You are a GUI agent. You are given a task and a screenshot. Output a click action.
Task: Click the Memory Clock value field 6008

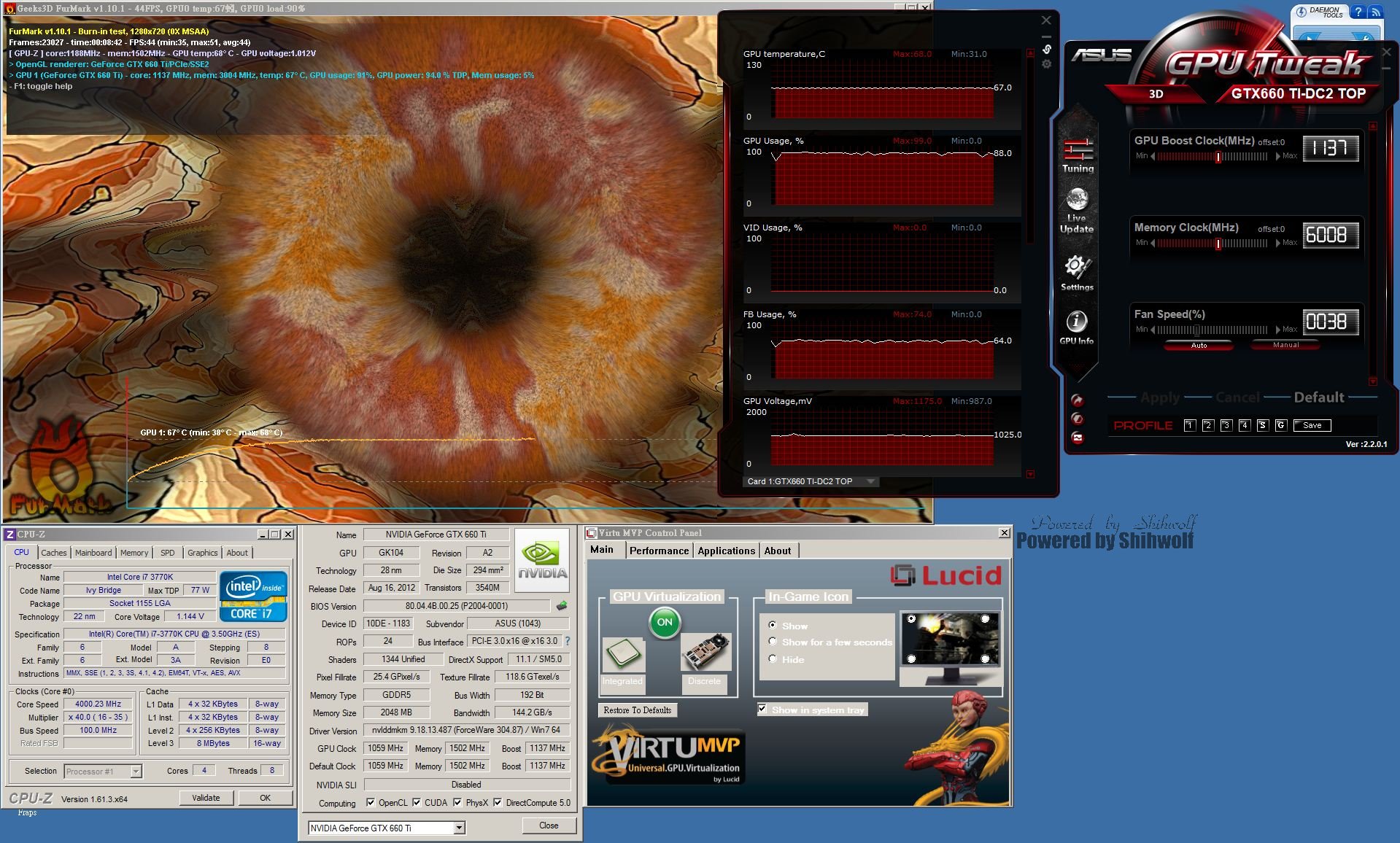tap(1330, 235)
